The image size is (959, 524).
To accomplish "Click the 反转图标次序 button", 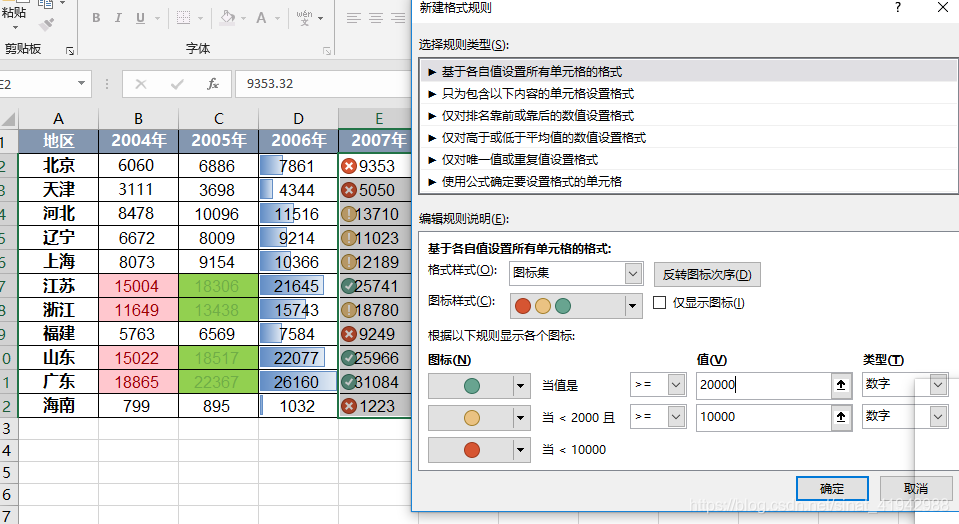I will tap(707, 275).
